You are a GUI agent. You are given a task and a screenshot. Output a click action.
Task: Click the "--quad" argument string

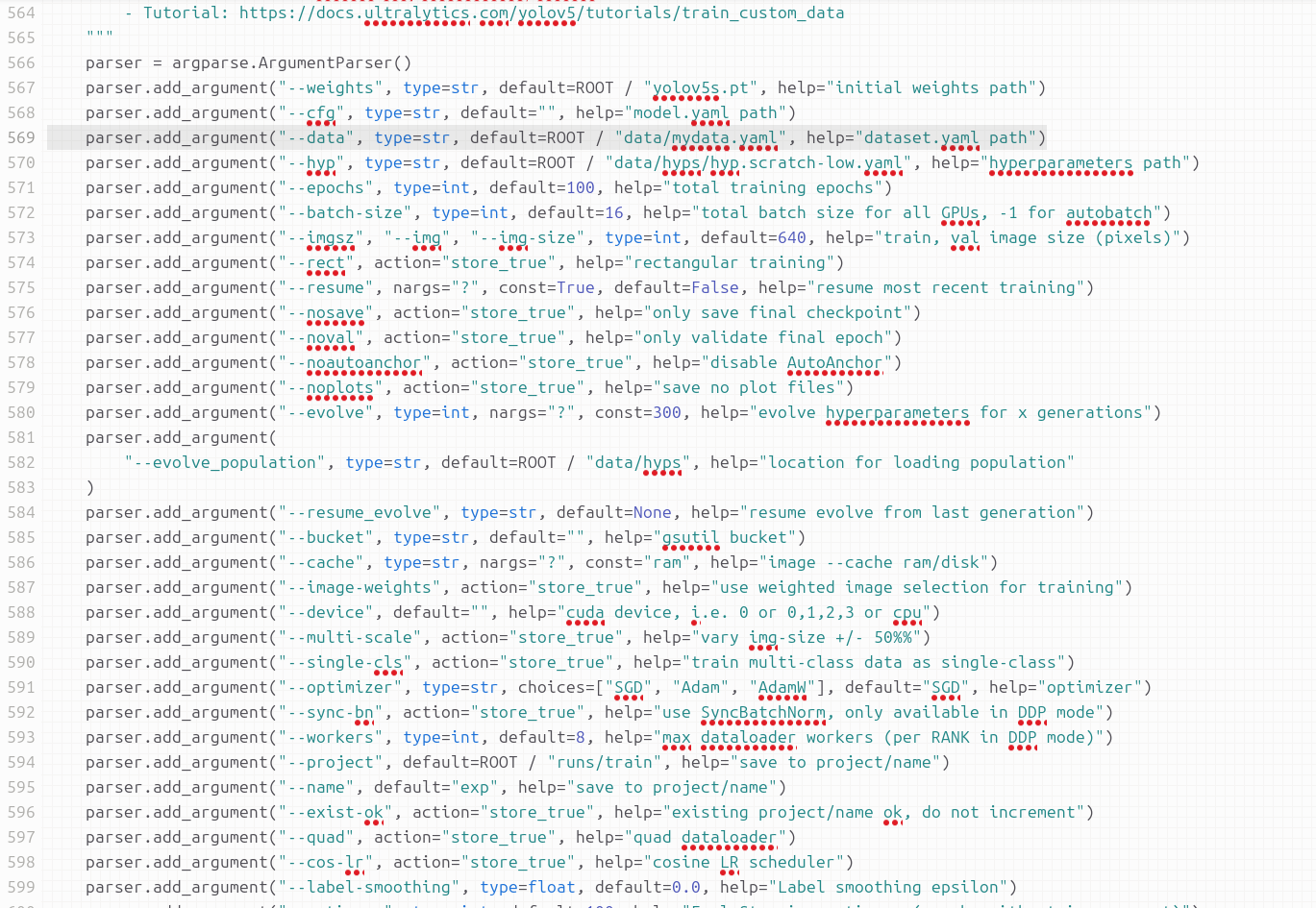point(316,837)
